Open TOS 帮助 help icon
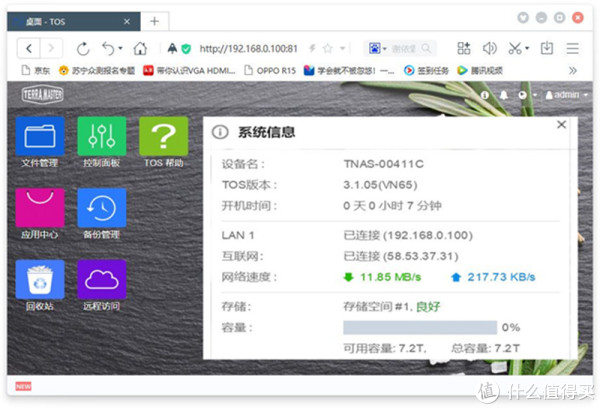This screenshot has height=409, width=600. (x=163, y=136)
